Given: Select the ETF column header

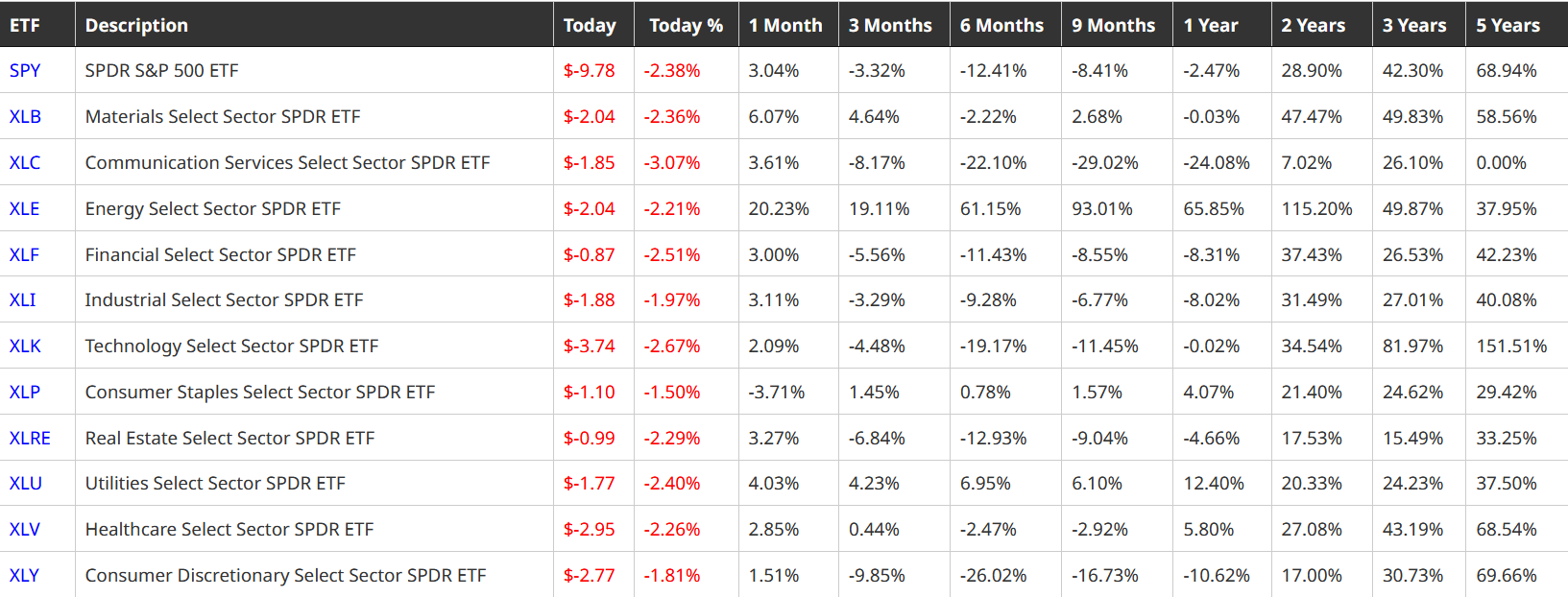Looking at the screenshot, I should (25, 26).
